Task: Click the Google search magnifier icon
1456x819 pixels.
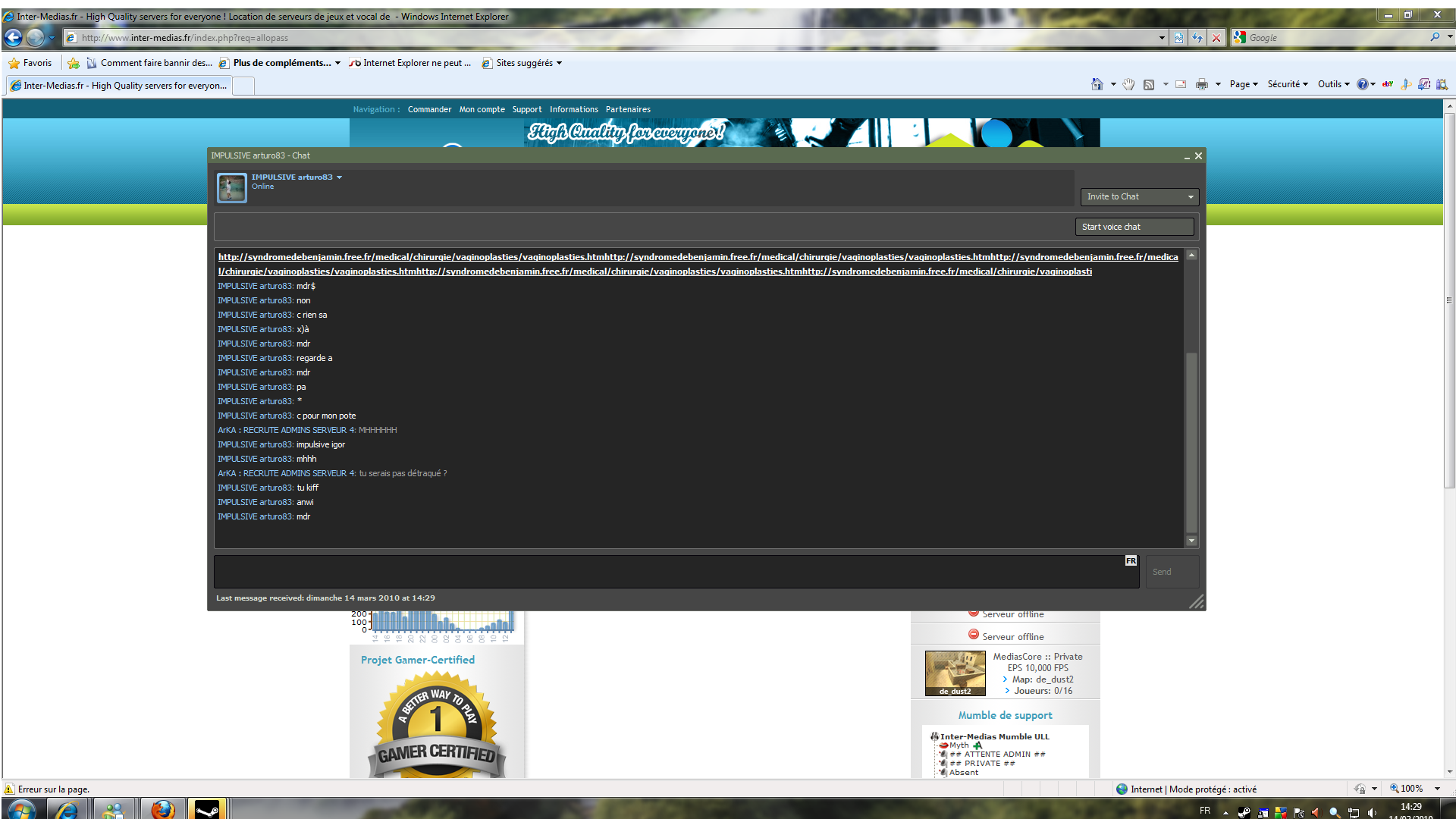Action: coord(1435,37)
